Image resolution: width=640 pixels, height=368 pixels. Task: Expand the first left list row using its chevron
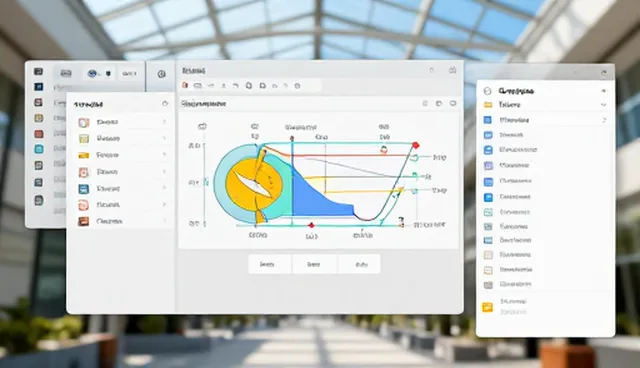[164, 122]
